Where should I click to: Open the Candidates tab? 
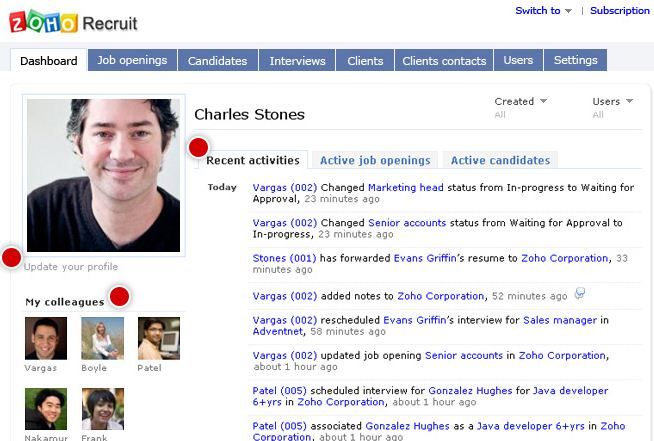(x=217, y=61)
